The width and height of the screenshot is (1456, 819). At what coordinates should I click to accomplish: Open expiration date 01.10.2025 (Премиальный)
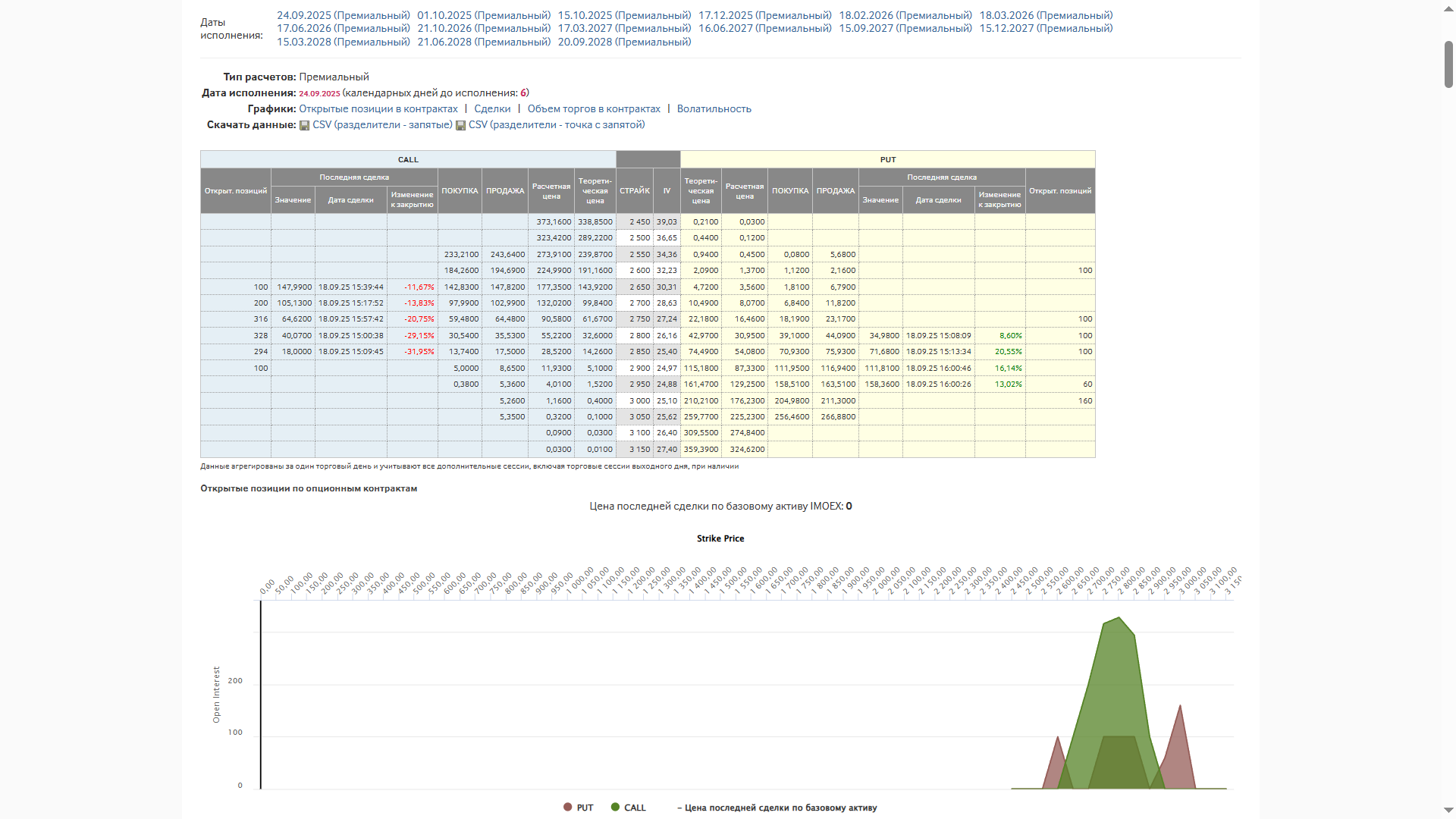coord(484,15)
